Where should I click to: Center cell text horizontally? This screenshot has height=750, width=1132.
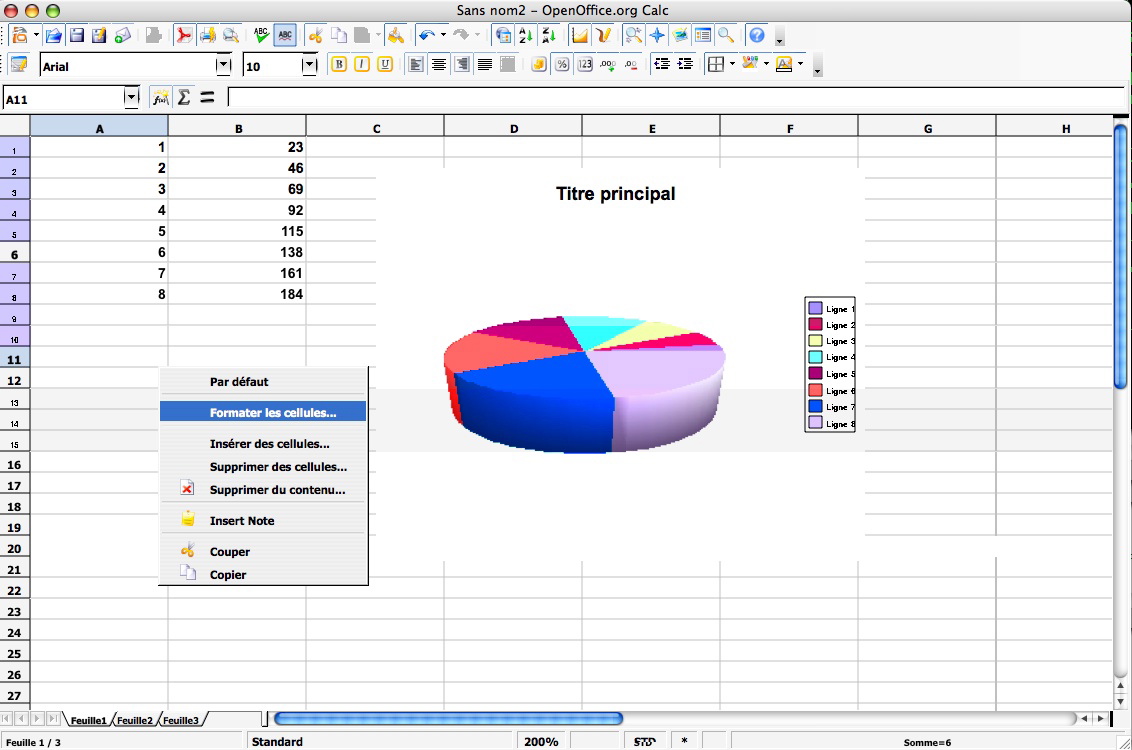click(x=439, y=64)
